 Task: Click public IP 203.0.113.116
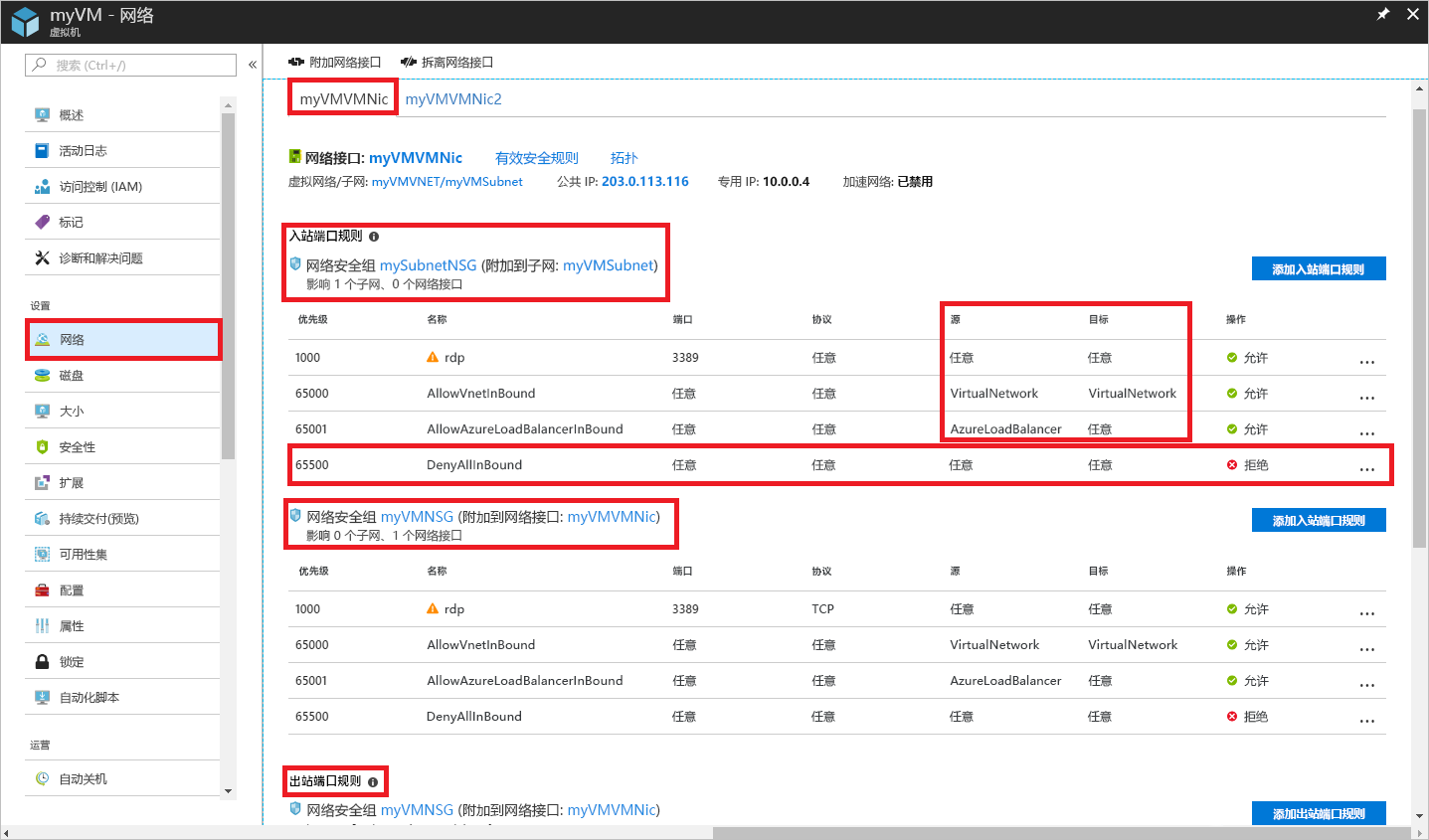[645, 182]
